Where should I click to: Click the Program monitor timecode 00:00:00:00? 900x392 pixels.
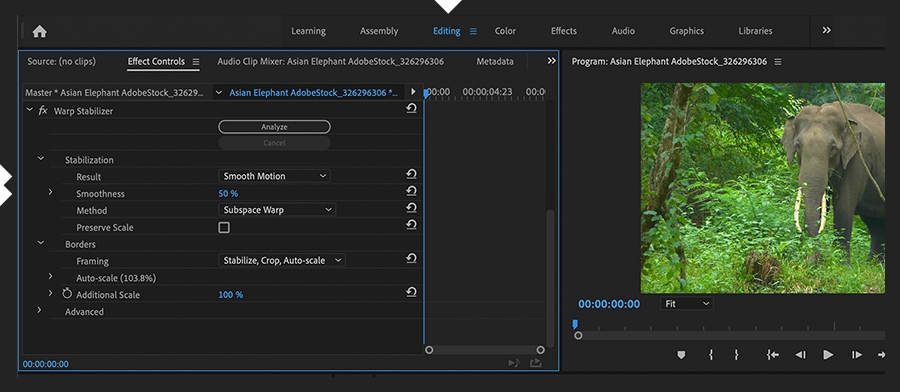tap(608, 304)
